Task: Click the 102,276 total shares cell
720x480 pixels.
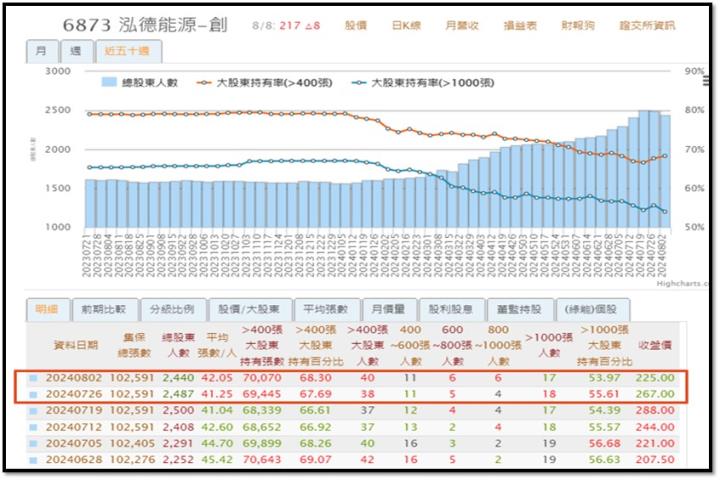Action: tap(132, 460)
